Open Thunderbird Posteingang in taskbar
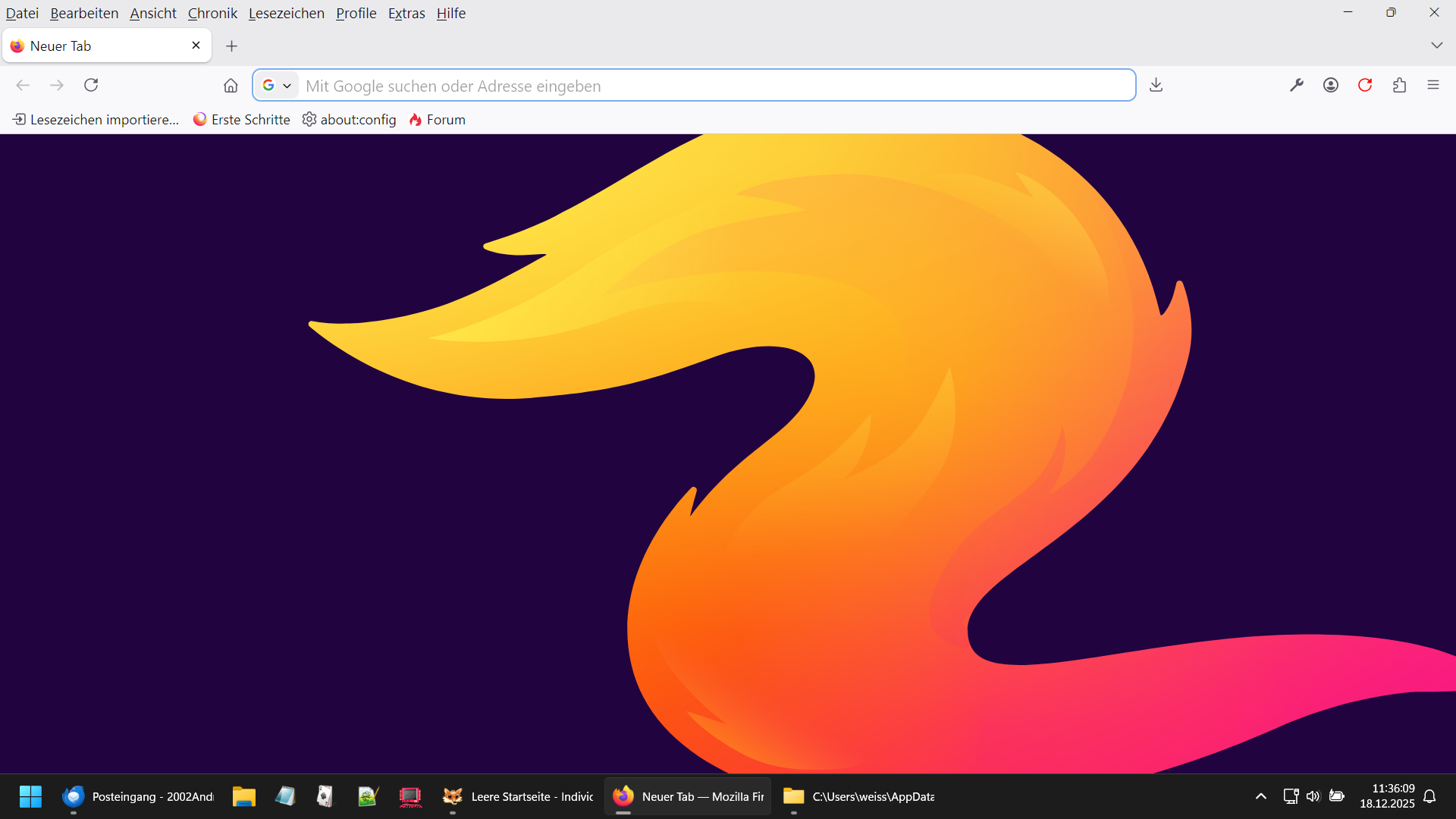1456x819 pixels. point(139,796)
